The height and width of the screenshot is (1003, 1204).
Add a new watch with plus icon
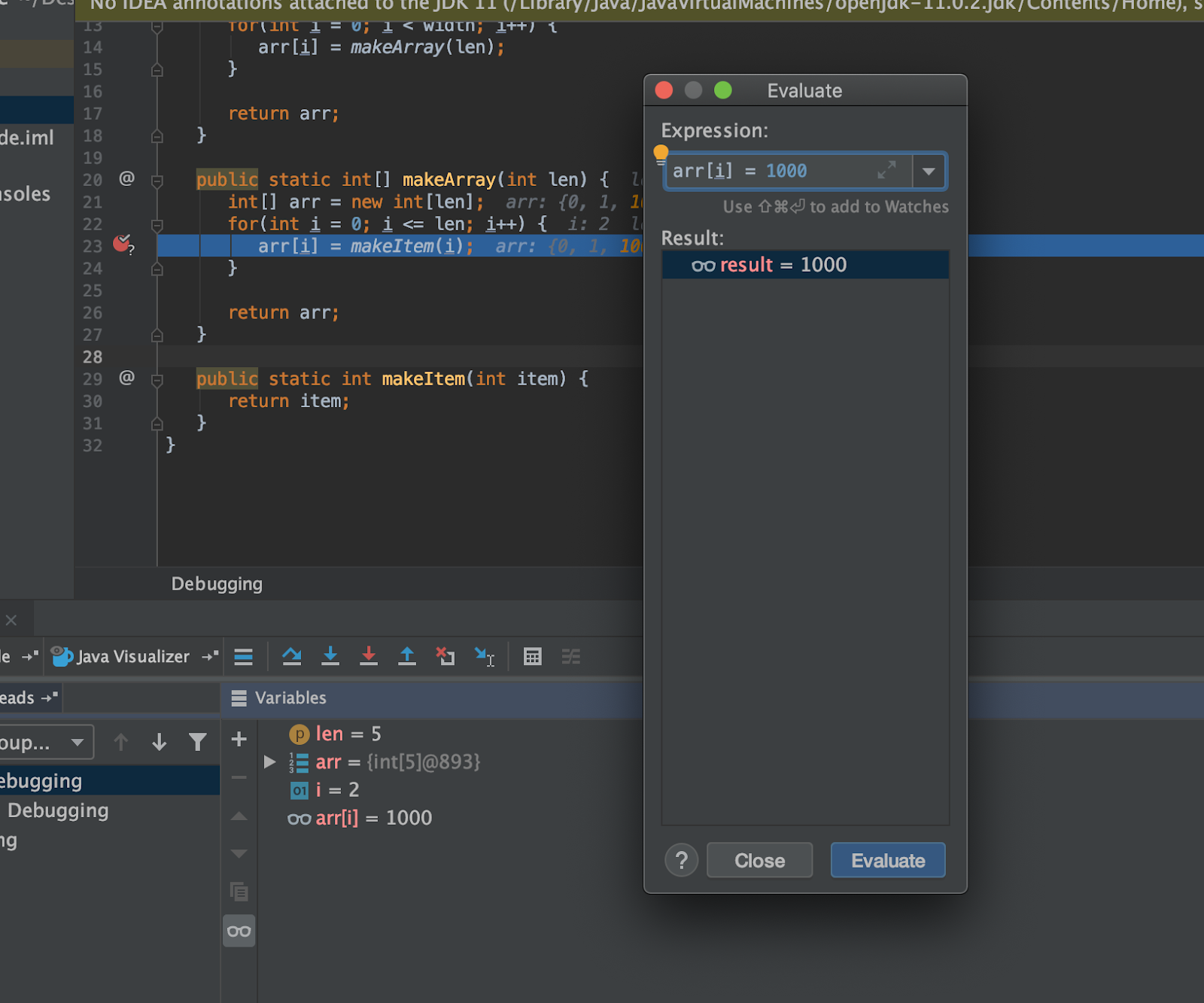point(239,739)
